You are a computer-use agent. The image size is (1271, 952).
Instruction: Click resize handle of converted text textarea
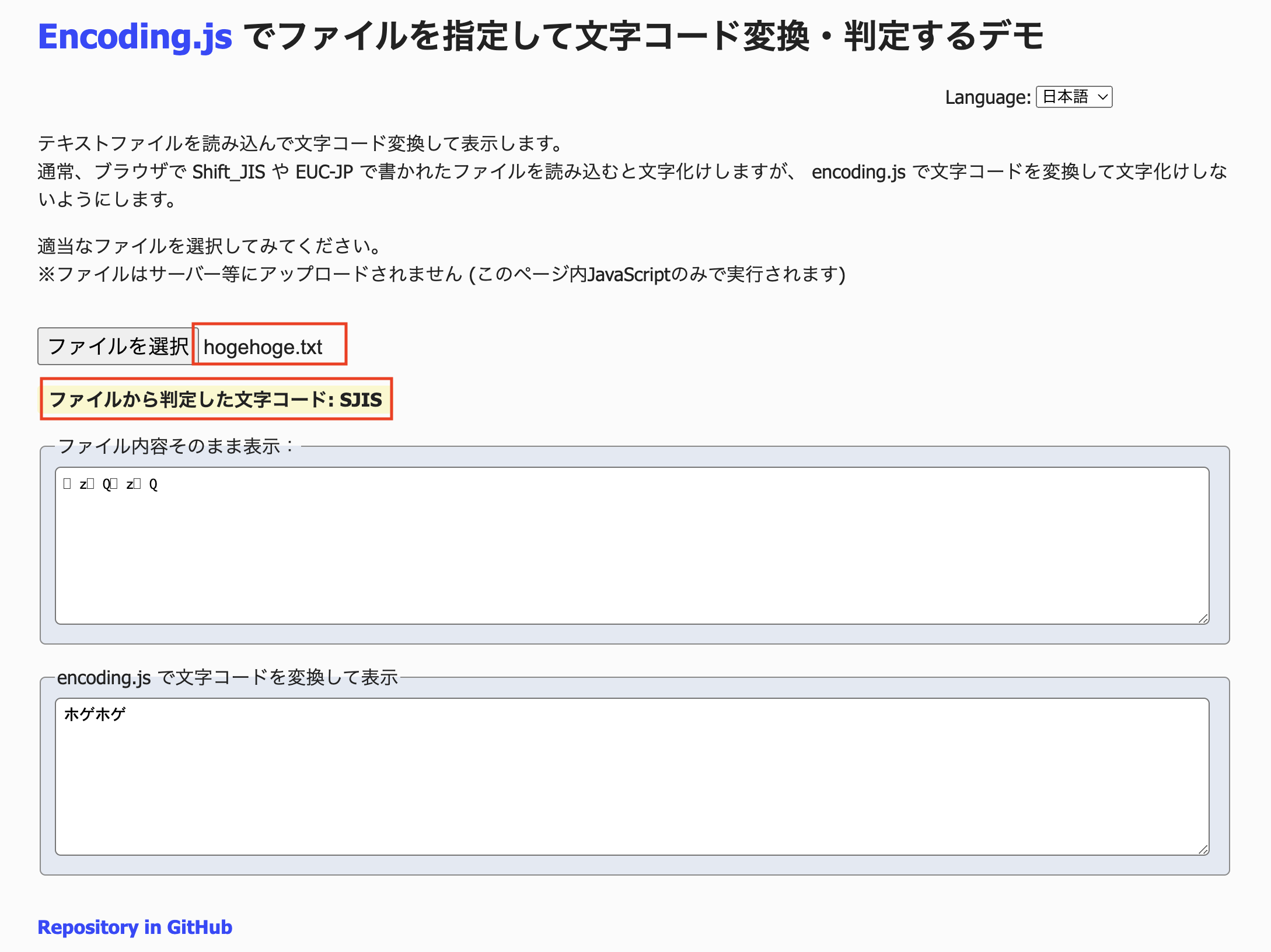[x=1203, y=849]
